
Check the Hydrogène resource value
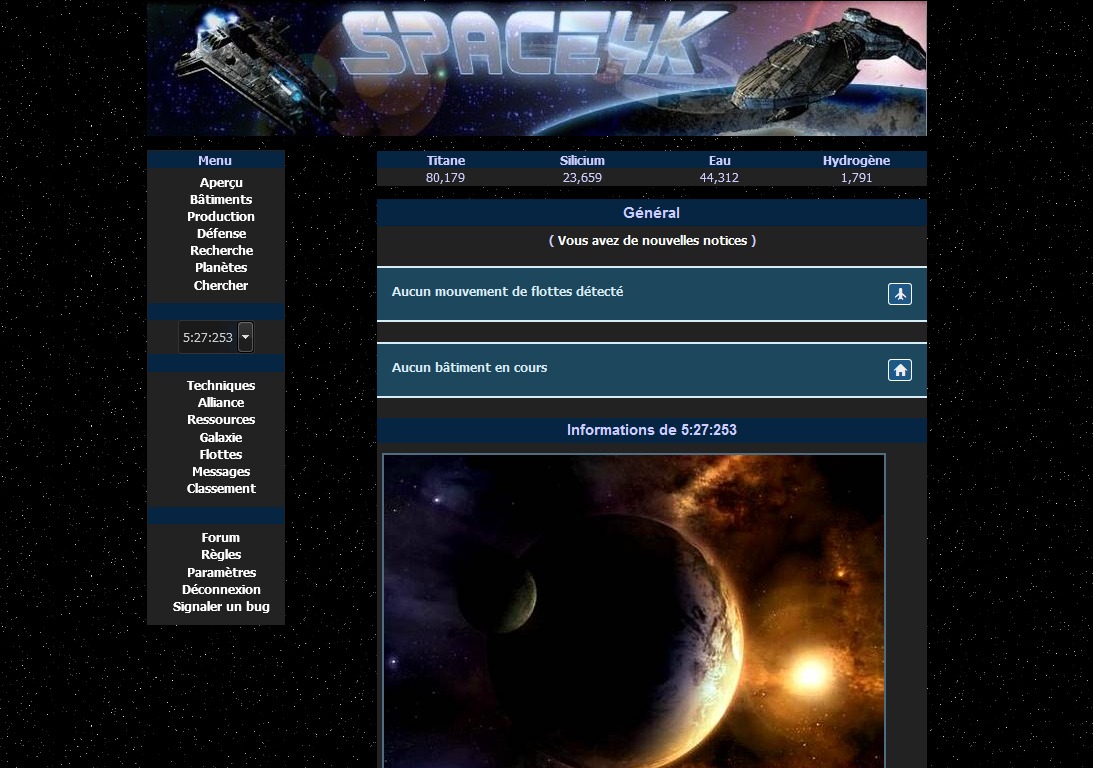[856, 177]
